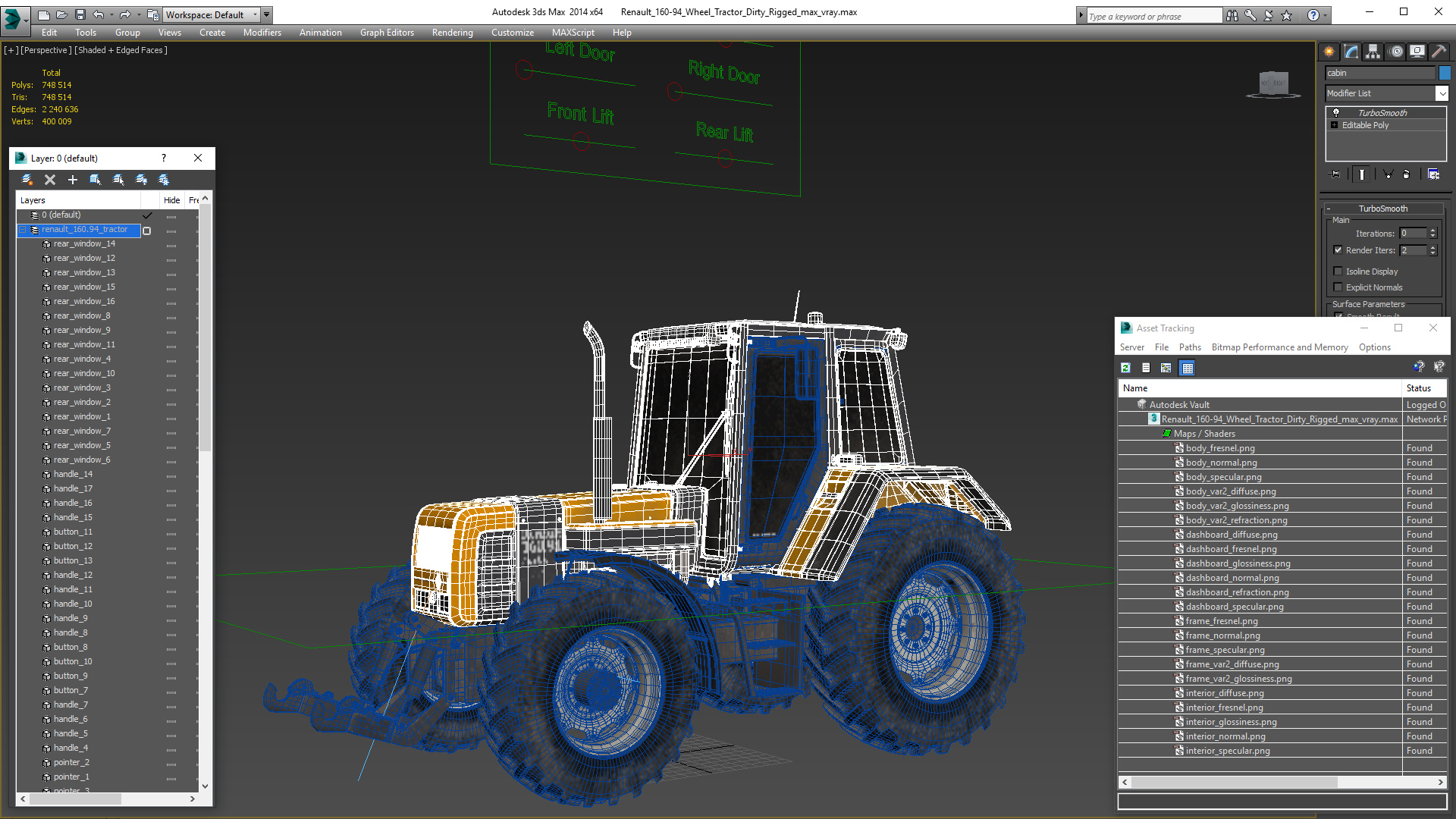Click the Open File folder icon

61,14
